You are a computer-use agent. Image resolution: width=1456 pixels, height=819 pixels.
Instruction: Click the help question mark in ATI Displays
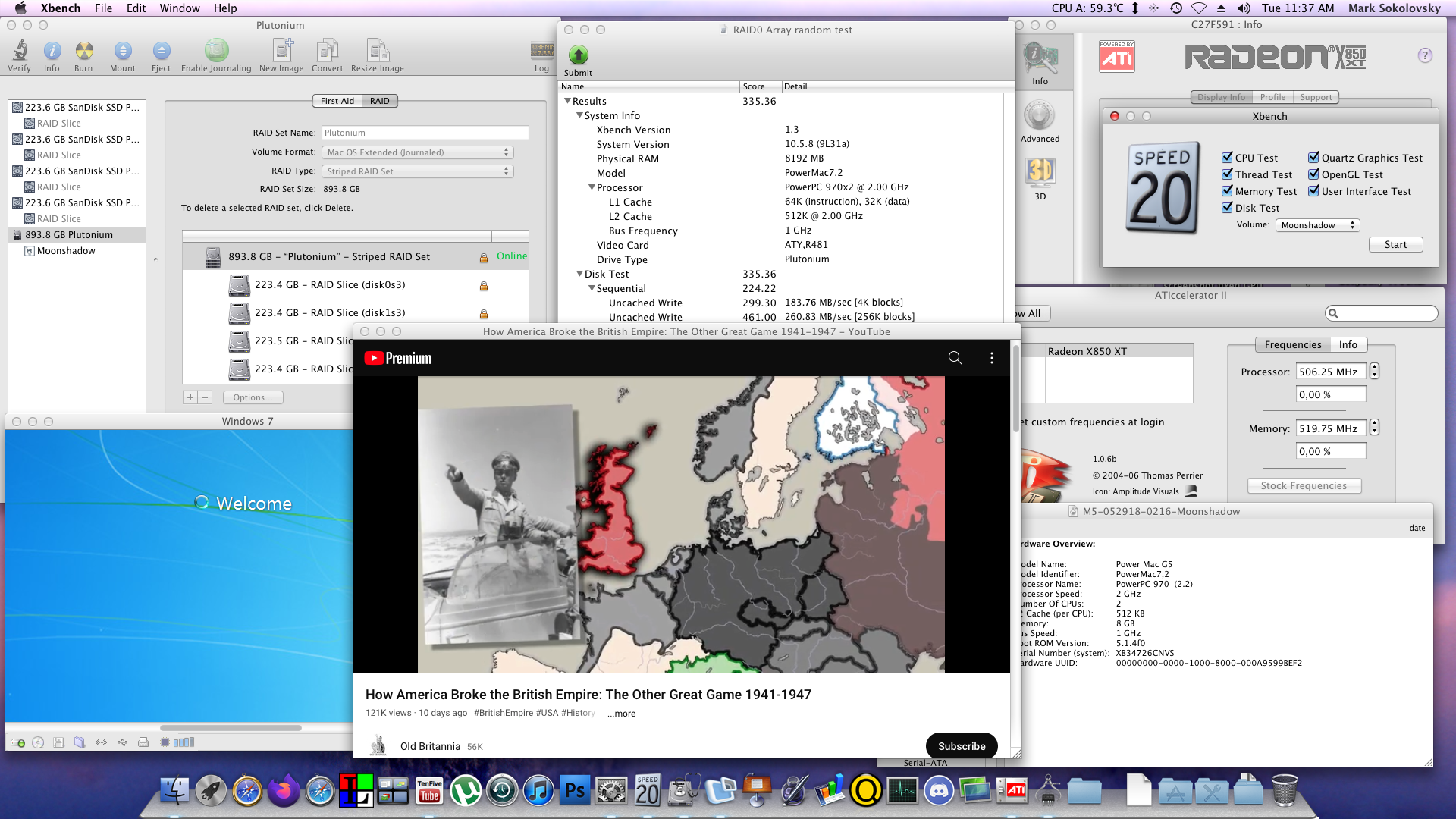[1425, 55]
